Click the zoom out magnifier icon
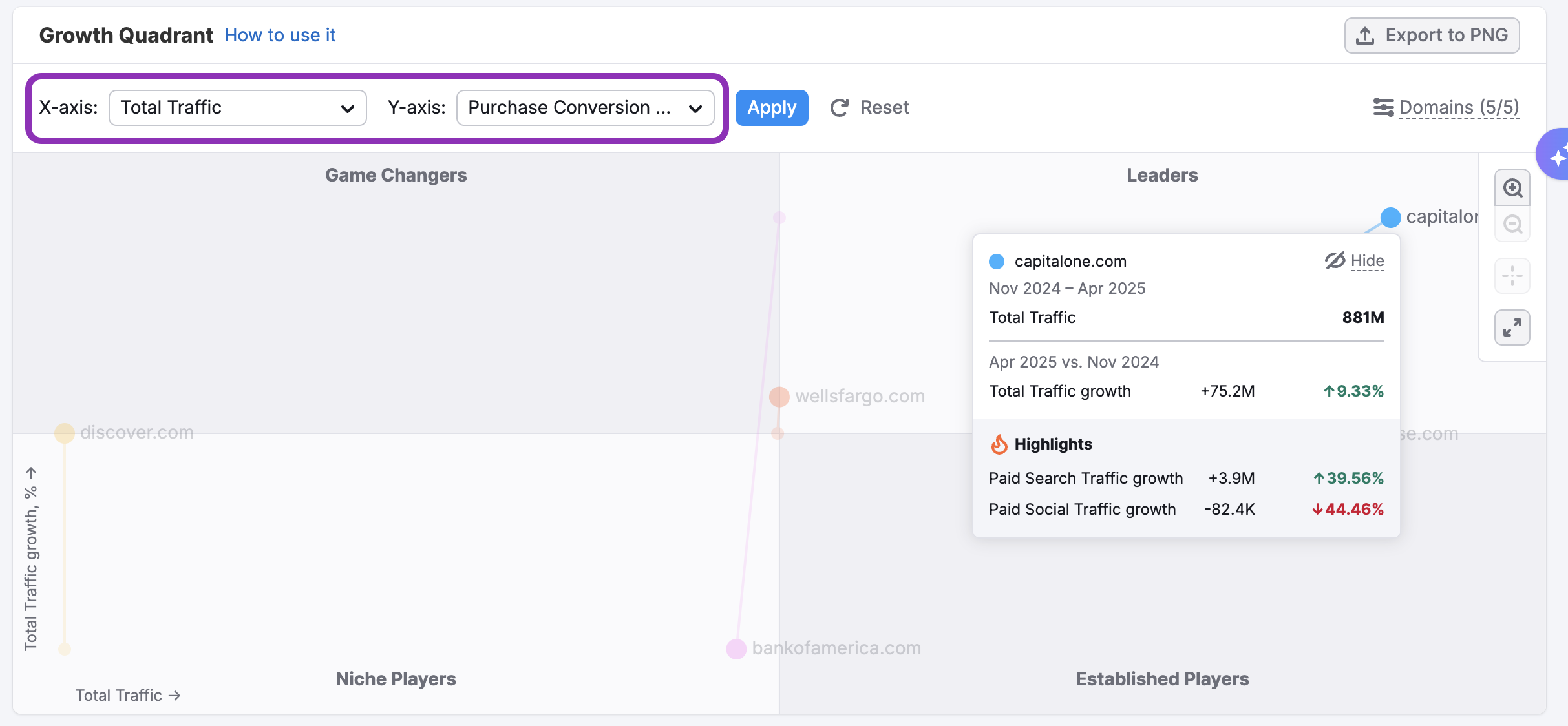This screenshot has width=1568, height=726. click(x=1512, y=225)
